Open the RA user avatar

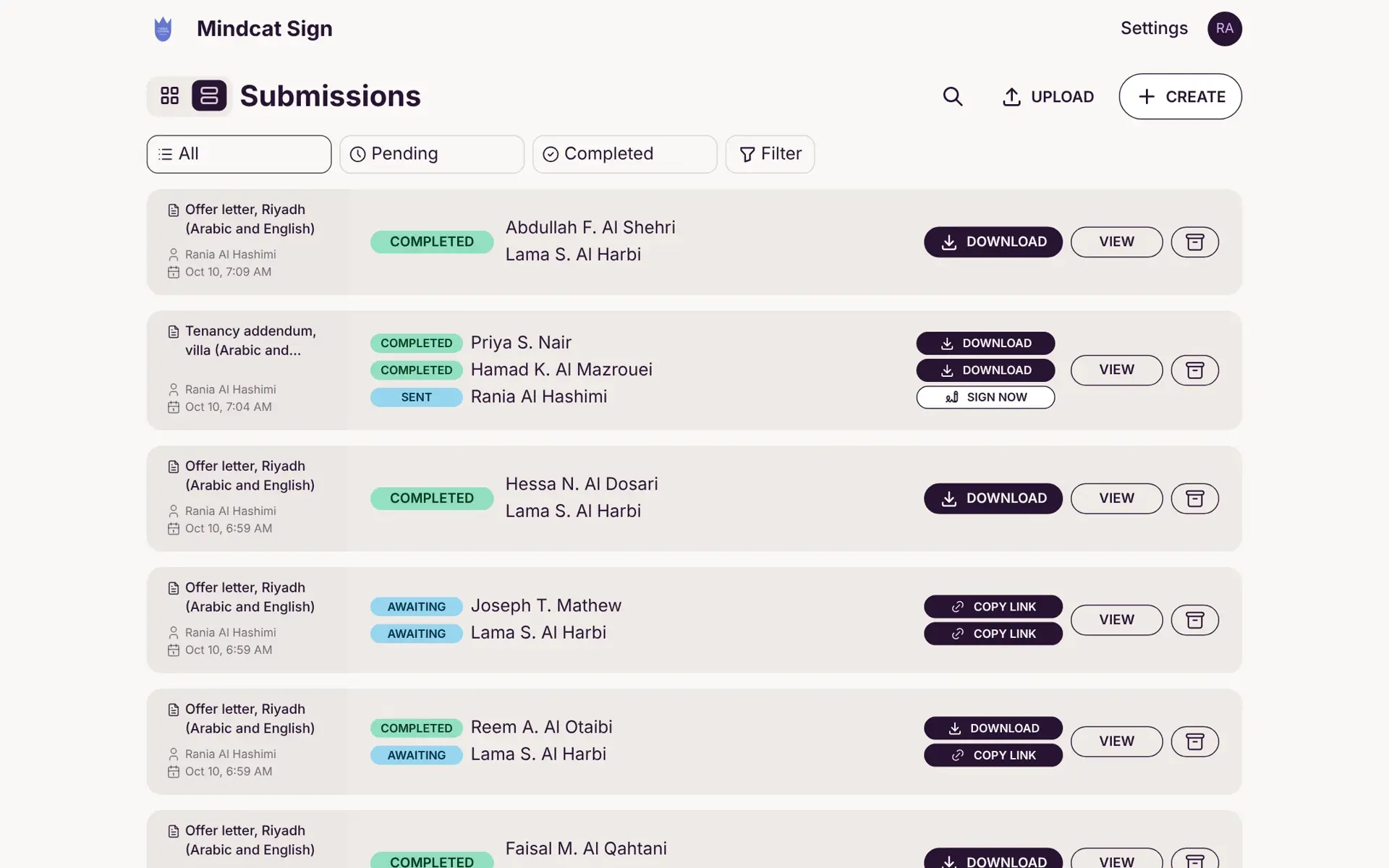pyautogui.click(x=1224, y=29)
